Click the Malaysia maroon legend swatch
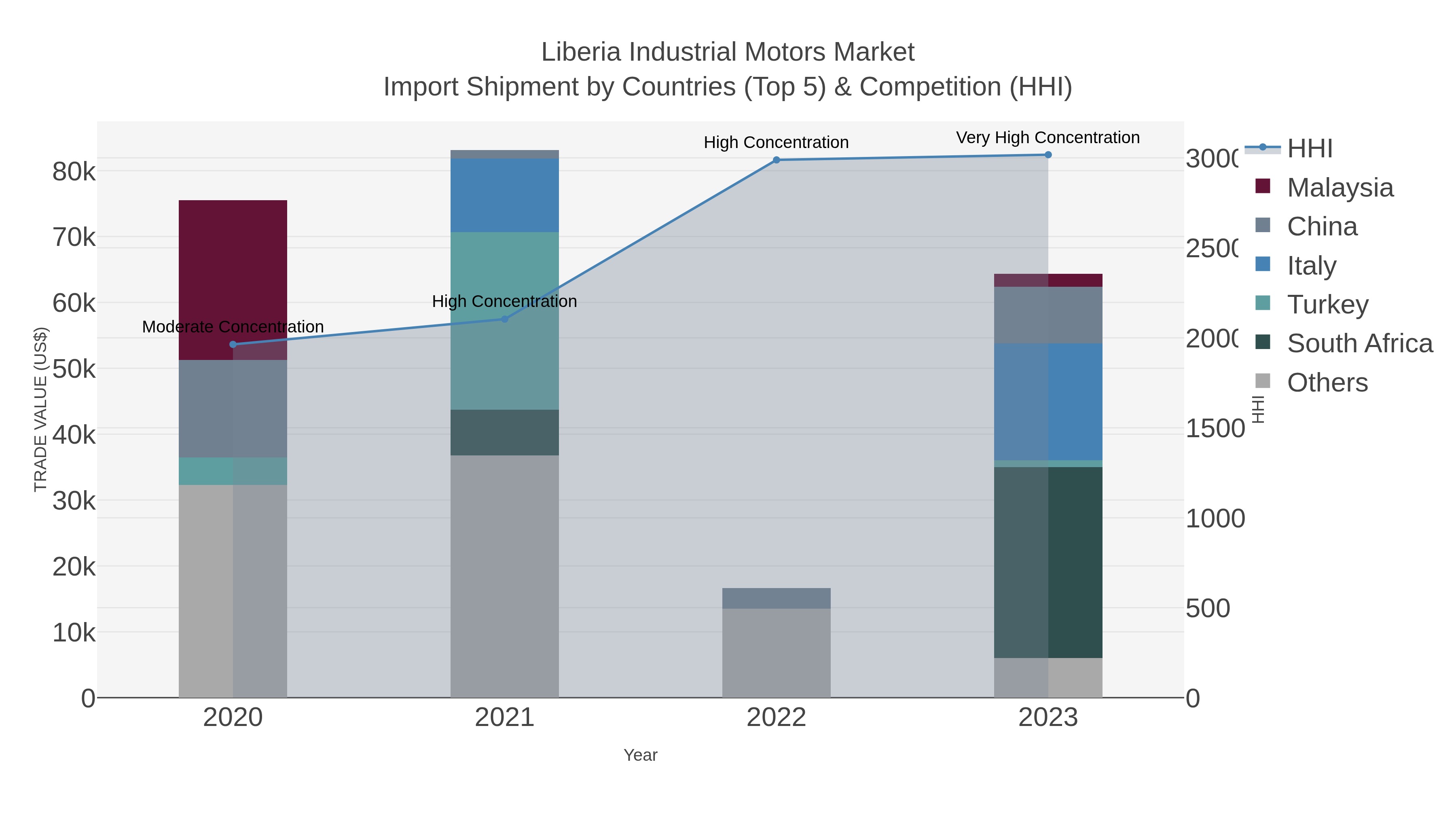The height and width of the screenshot is (819, 1456). (1263, 186)
